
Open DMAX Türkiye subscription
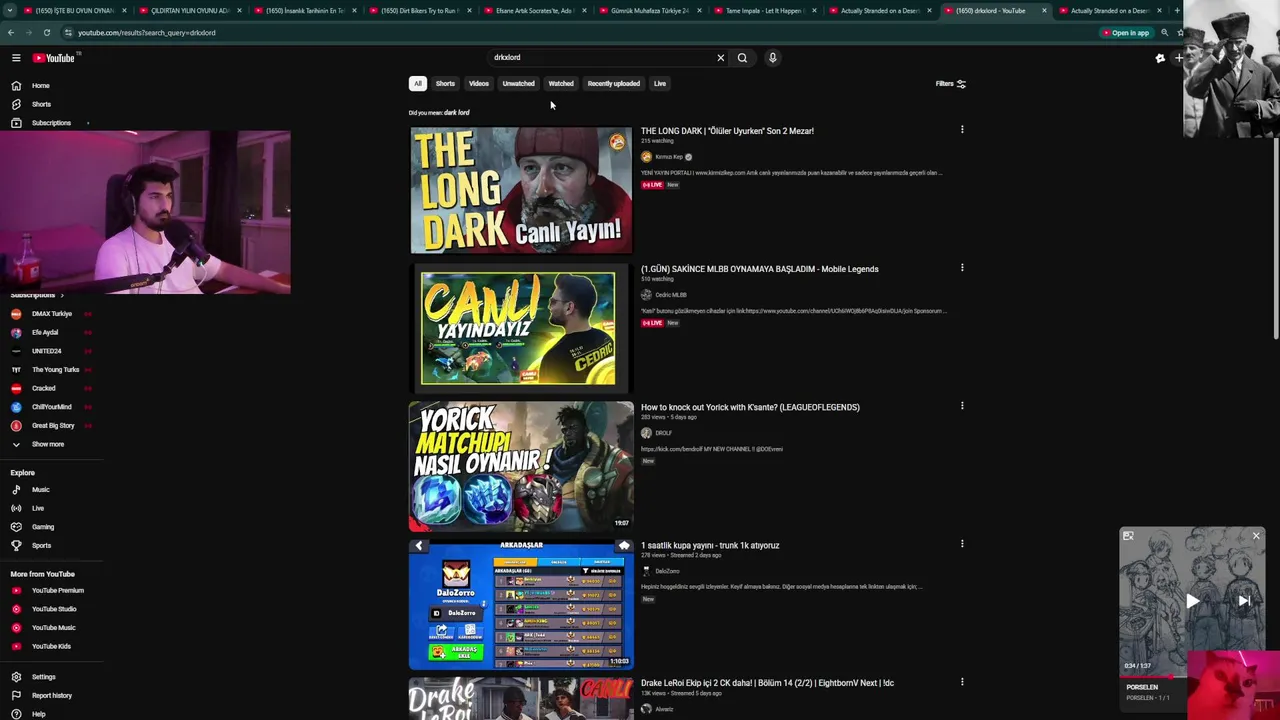coord(51,314)
